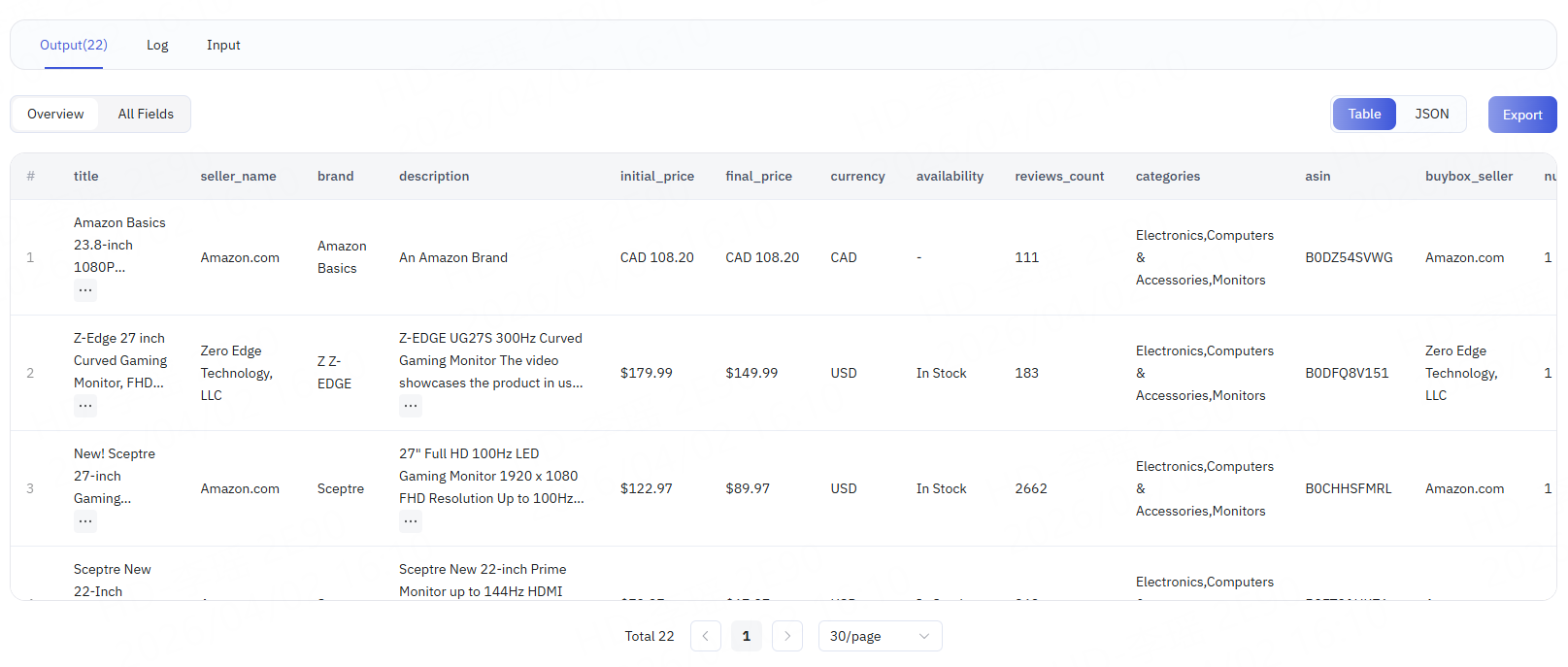Click Sceptre New 22-inch Prime description
Image resolution: width=1568 pixels, height=667 pixels.
pos(483,580)
